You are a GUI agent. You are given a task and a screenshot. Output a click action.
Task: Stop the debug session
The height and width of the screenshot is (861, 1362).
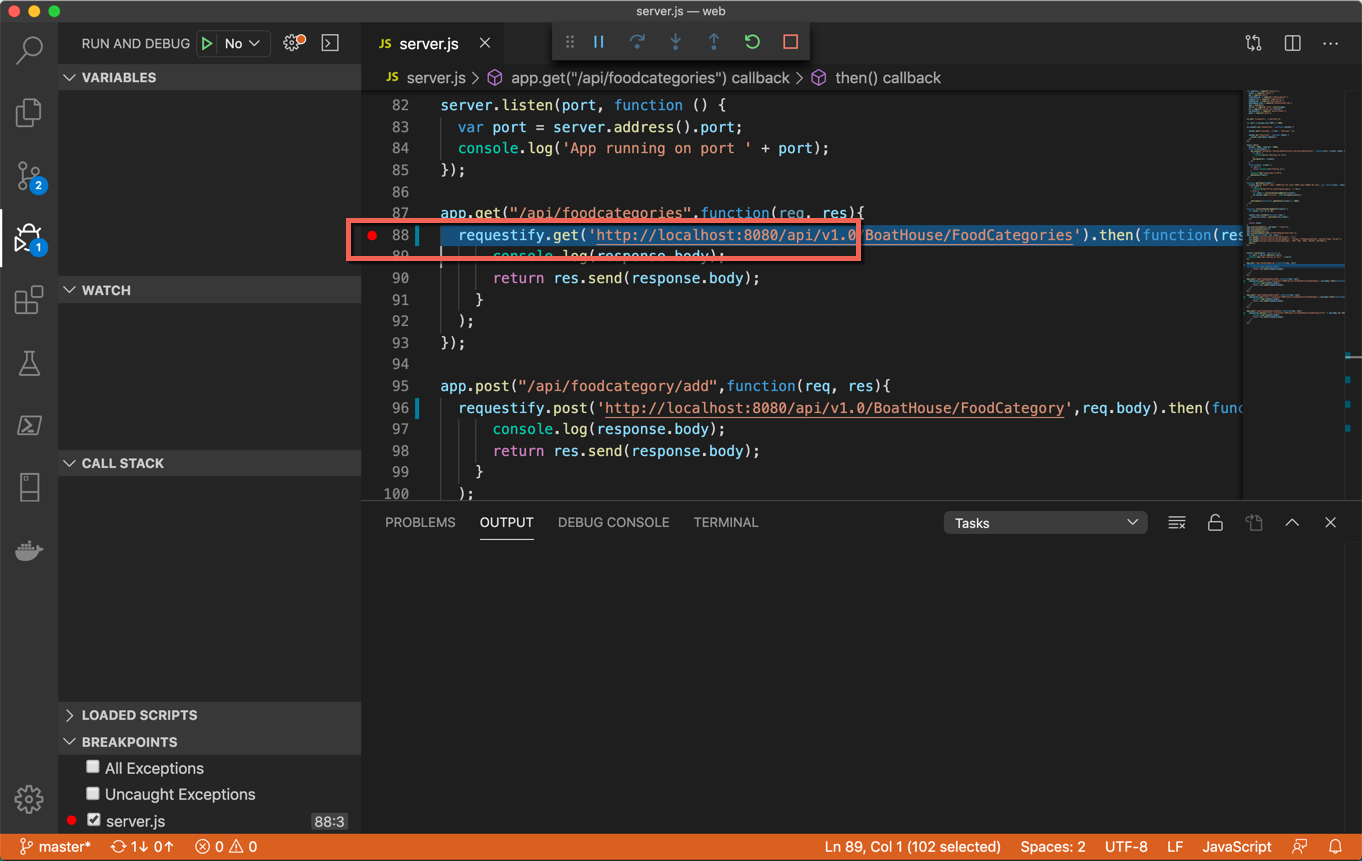[x=790, y=42]
